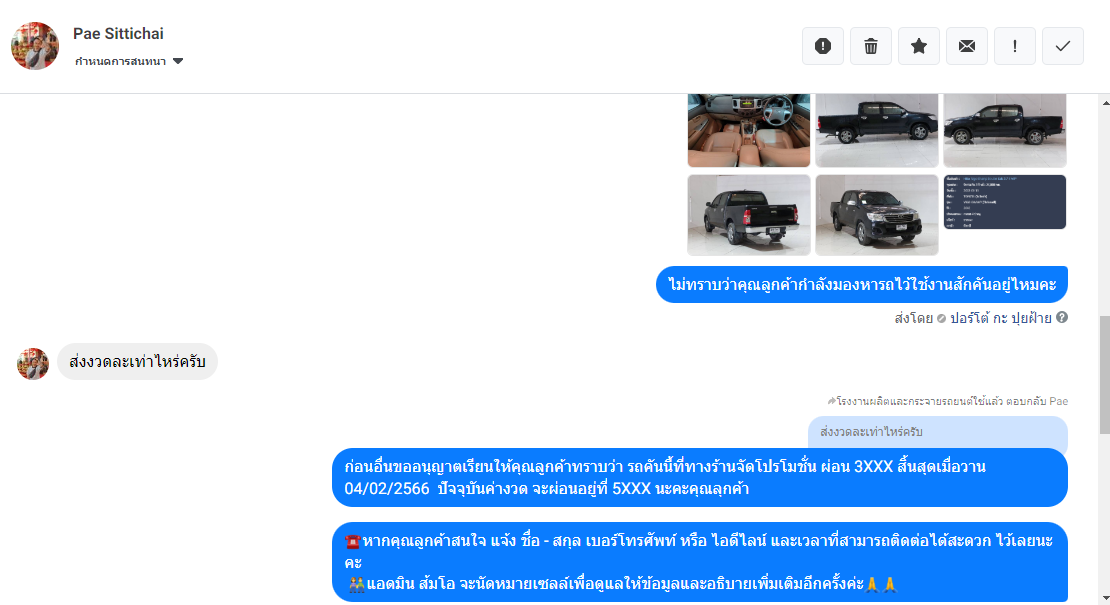Click the scrollbar down arrow at bottom

pyautogui.click(x=1105, y=599)
